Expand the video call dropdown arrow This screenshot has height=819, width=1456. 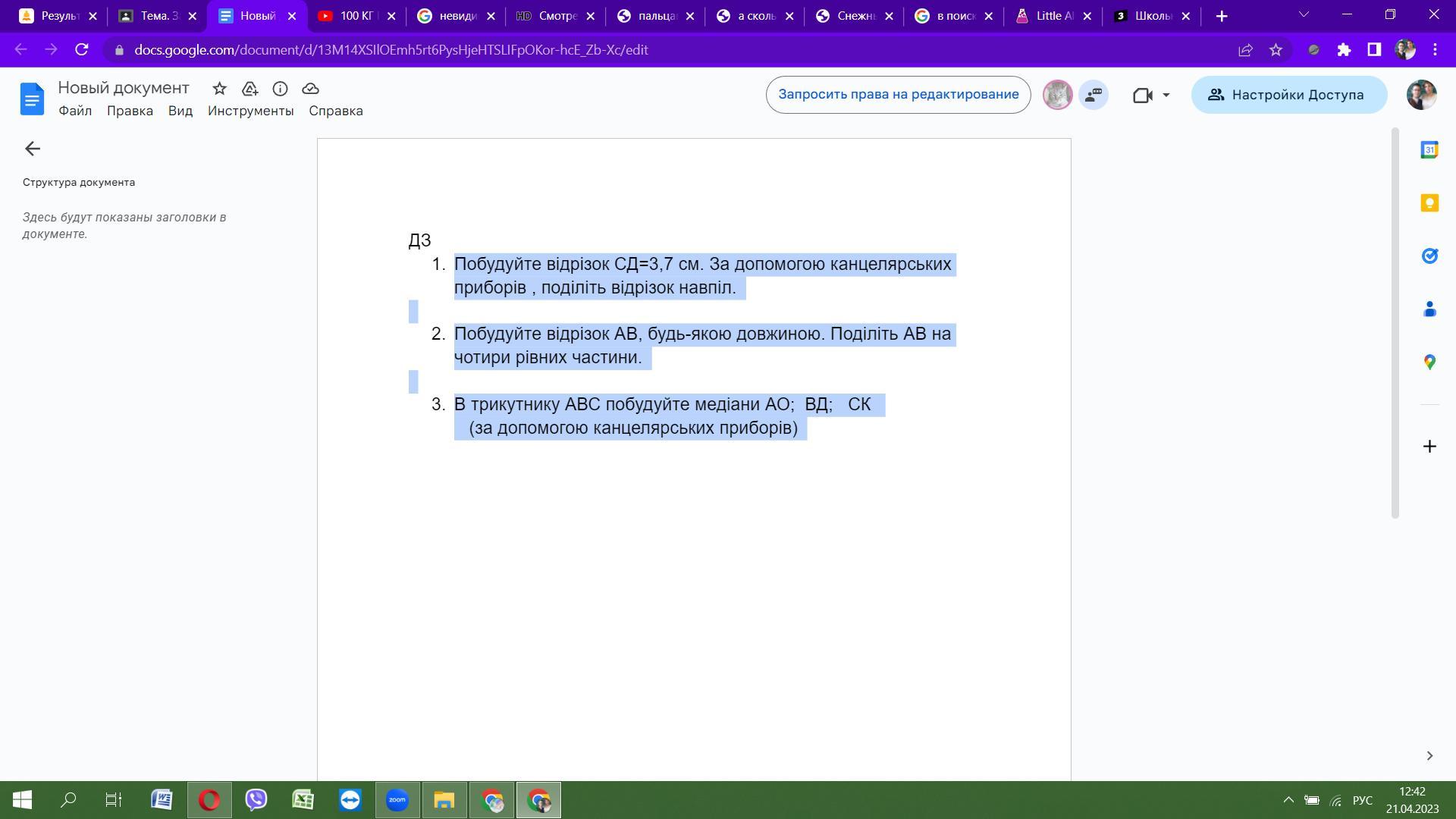click(1166, 95)
